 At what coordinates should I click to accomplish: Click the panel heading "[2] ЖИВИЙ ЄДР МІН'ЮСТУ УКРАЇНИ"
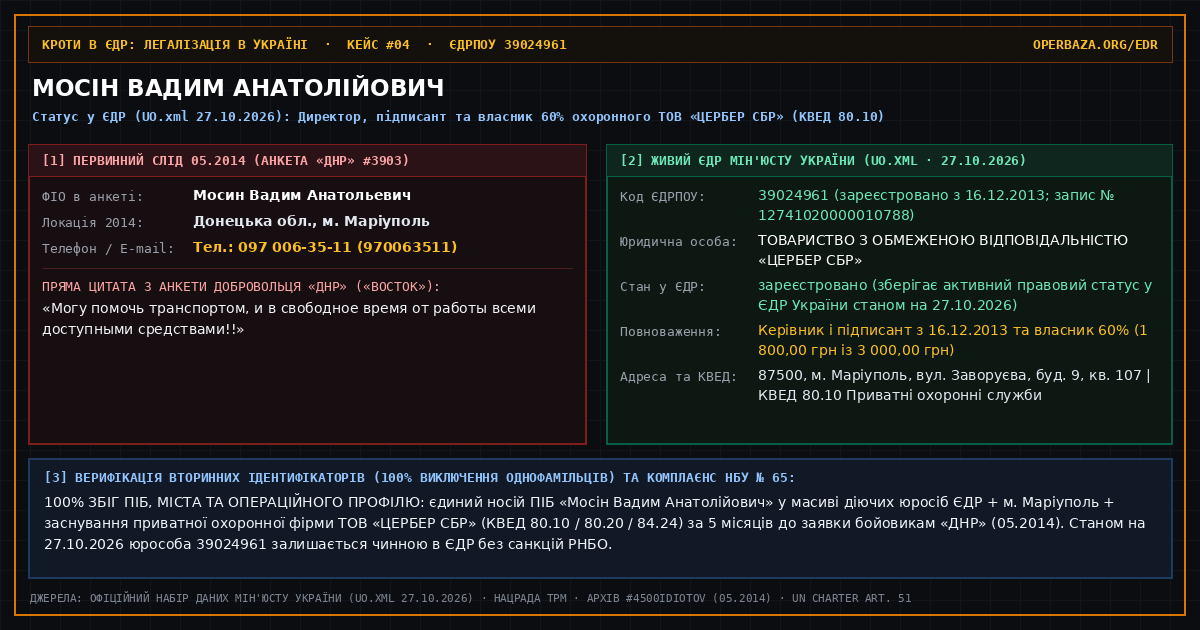[x=823, y=161]
